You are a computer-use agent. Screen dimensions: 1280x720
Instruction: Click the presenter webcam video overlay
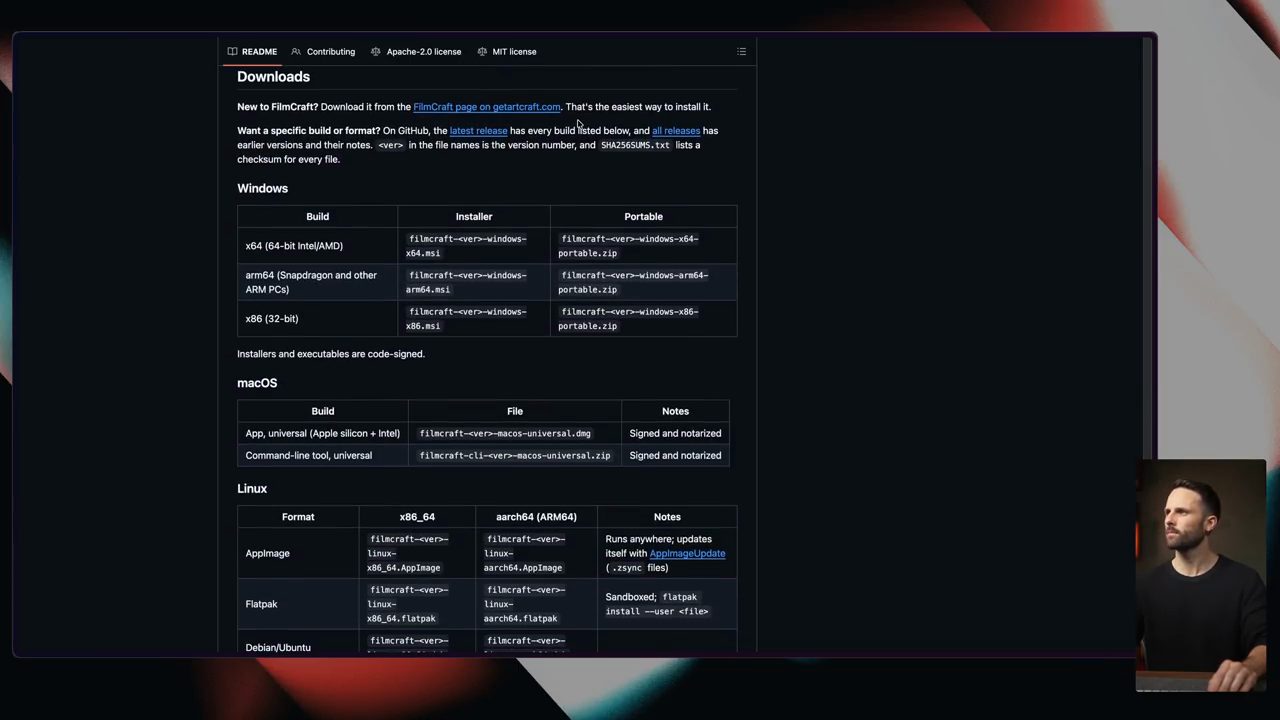[1201, 576]
